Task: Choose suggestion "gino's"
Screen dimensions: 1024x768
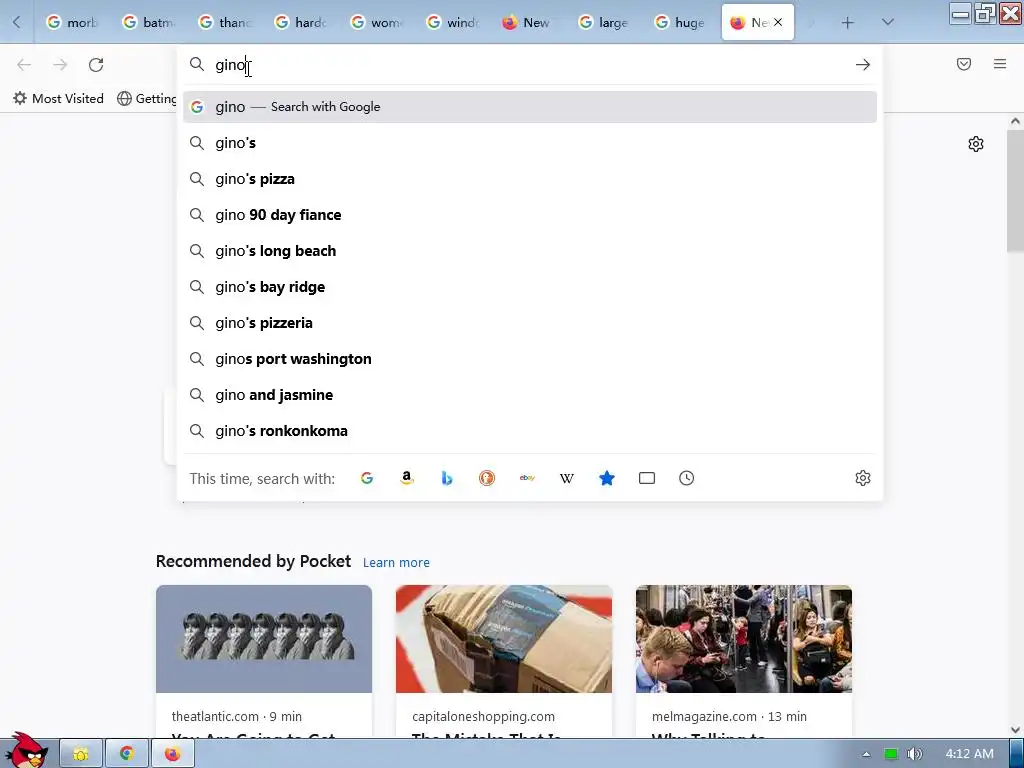Action: 530,143
